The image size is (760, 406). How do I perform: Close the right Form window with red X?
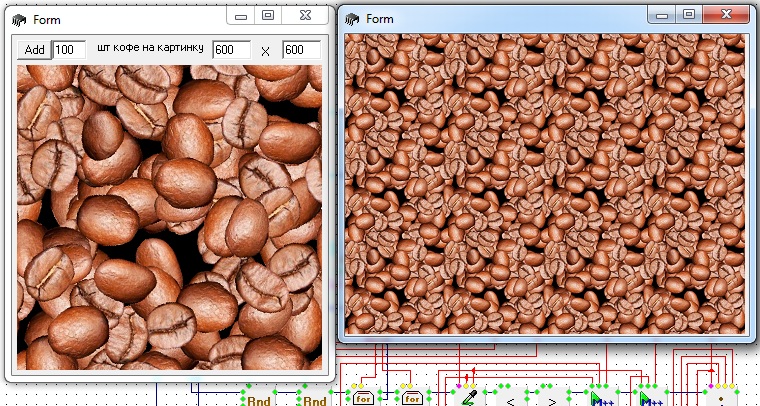(x=726, y=15)
